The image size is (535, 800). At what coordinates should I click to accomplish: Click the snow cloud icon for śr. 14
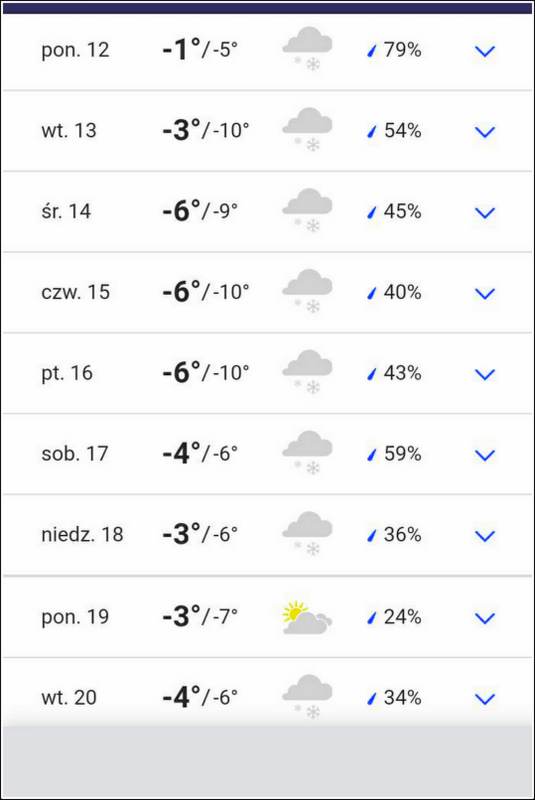click(308, 210)
